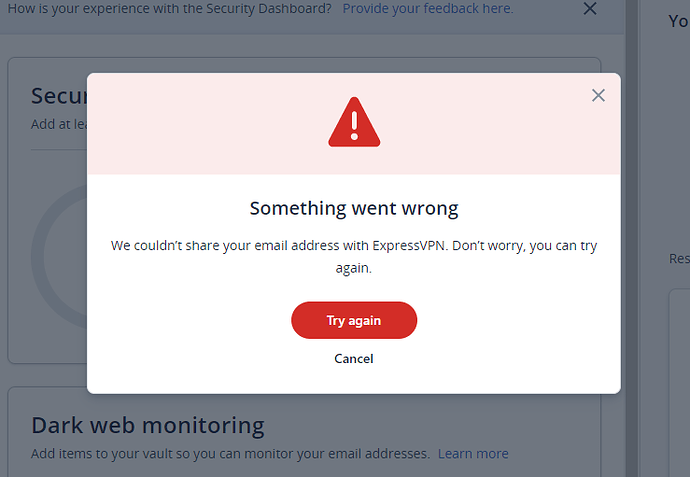Dismiss the Security Dashboard feedback banner
690x477 pixels.
pos(590,8)
